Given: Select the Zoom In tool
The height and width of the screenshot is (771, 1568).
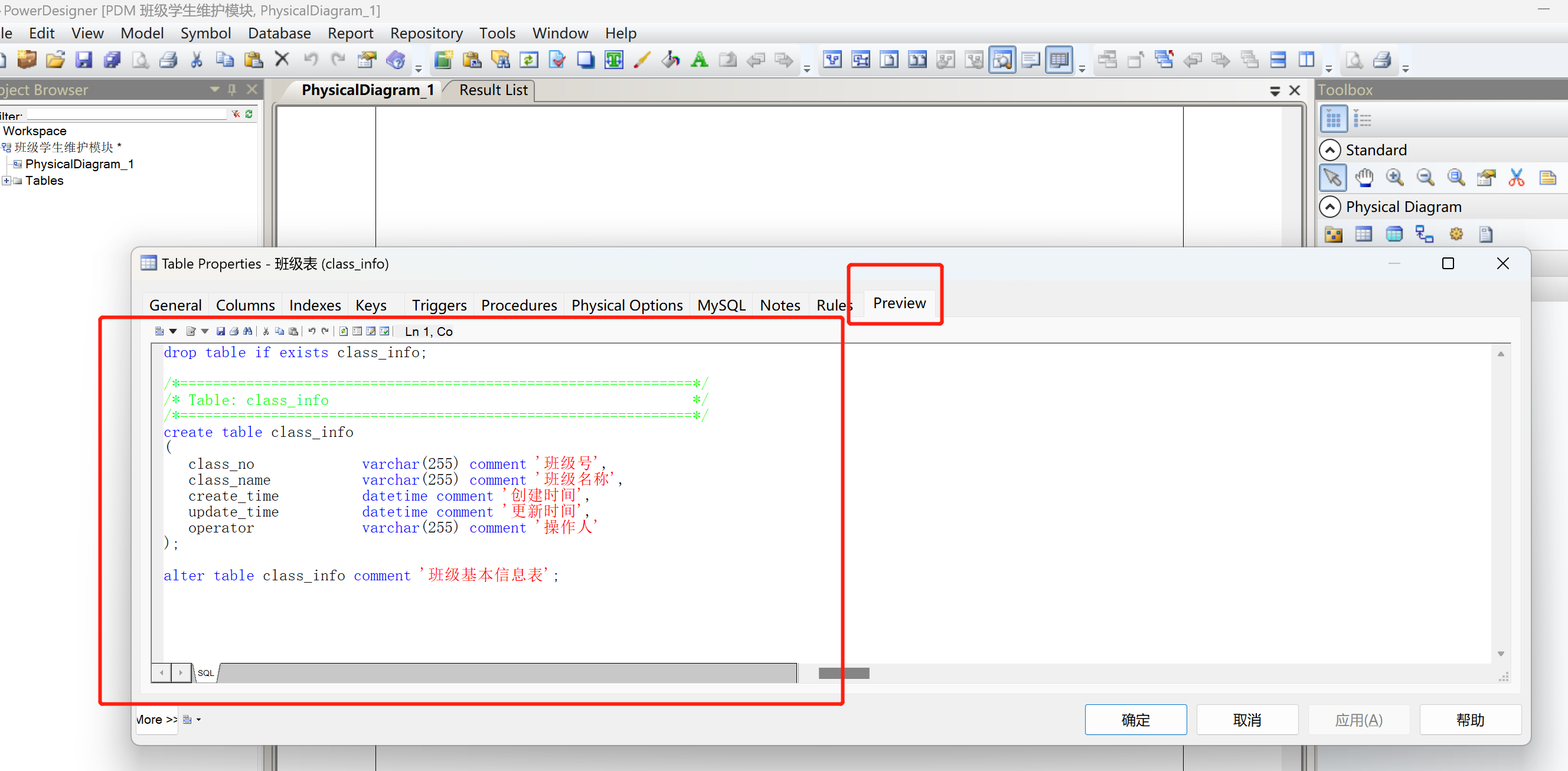Looking at the screenshot, I should [1394, 178].
